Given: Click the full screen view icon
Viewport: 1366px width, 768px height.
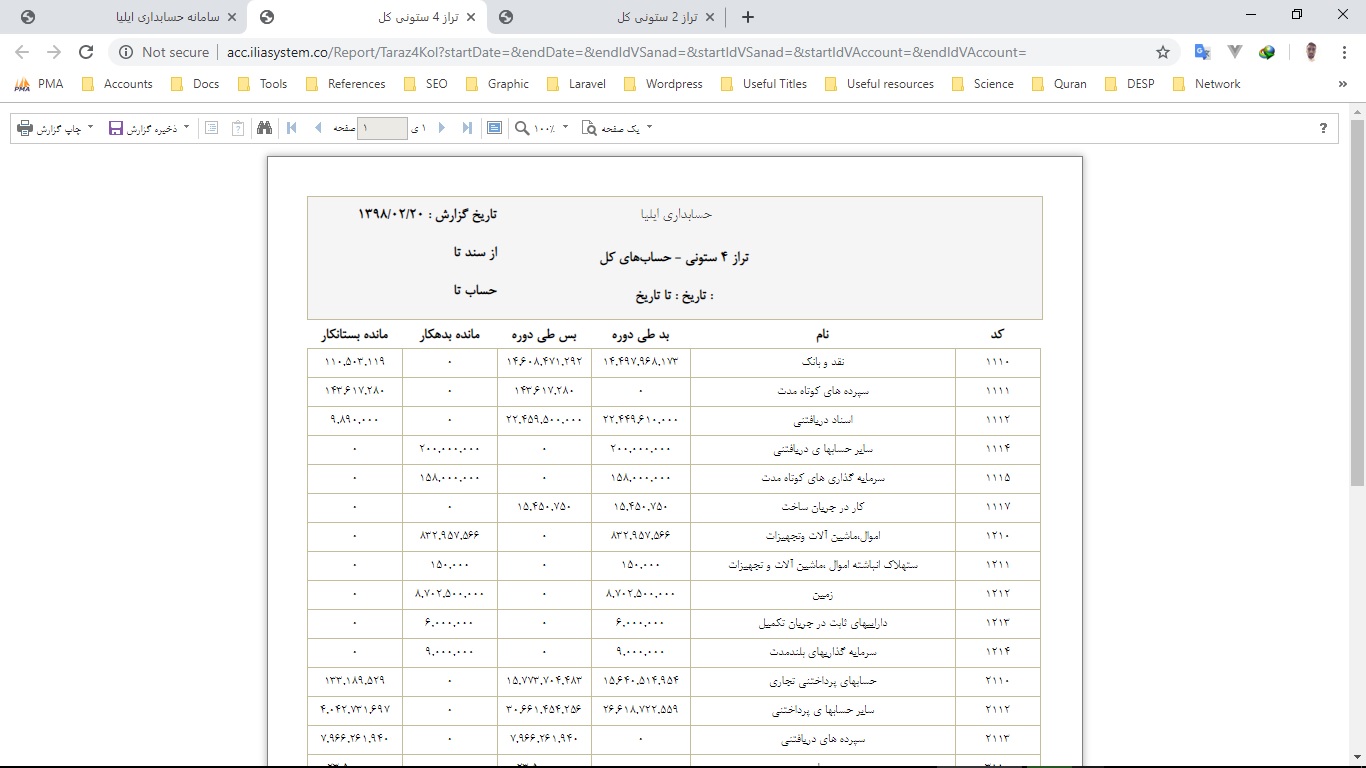Looking at the screenshot, I should click(494, 128).
